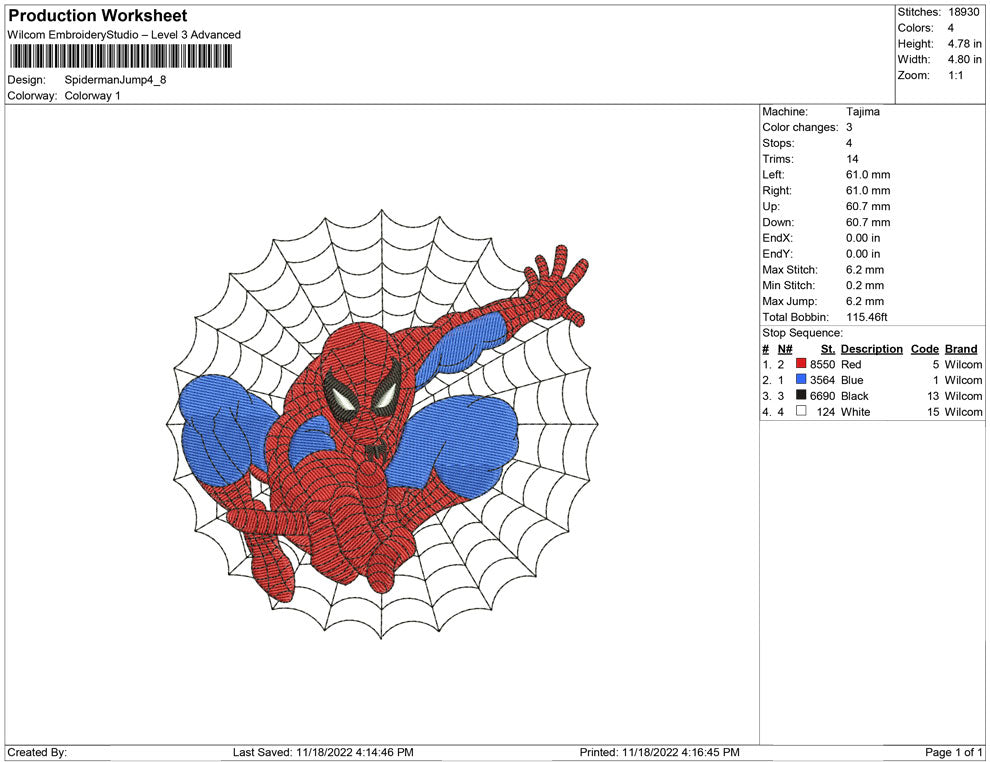Click the 'Page 1 of 1' footer
The width and height of the screenshot is (990, 762).
coord(953,752)
